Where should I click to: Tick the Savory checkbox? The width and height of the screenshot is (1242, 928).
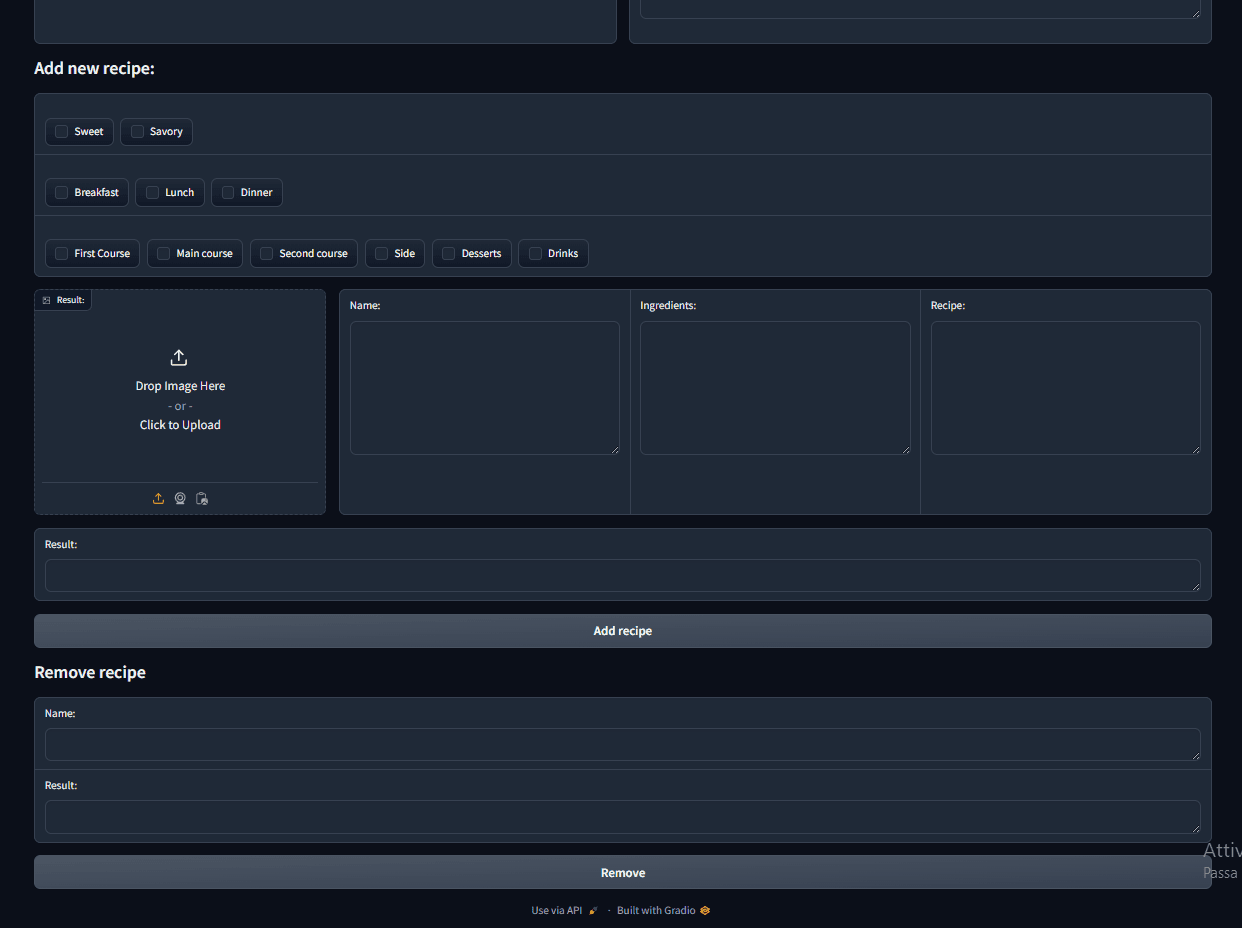click(138, 132)
